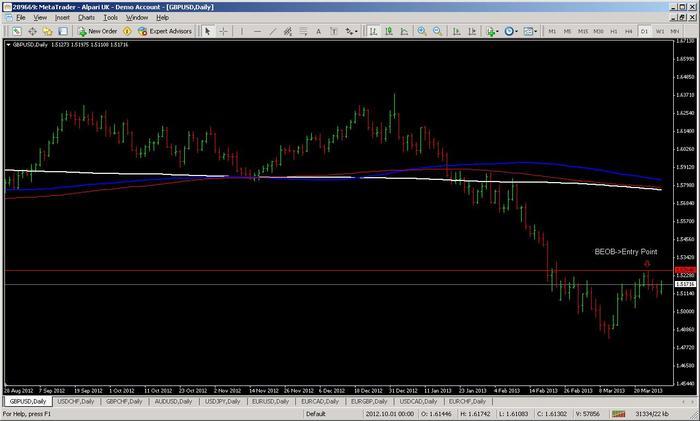
Task: Switch timeframe to H4
Action: coord(629,31)
